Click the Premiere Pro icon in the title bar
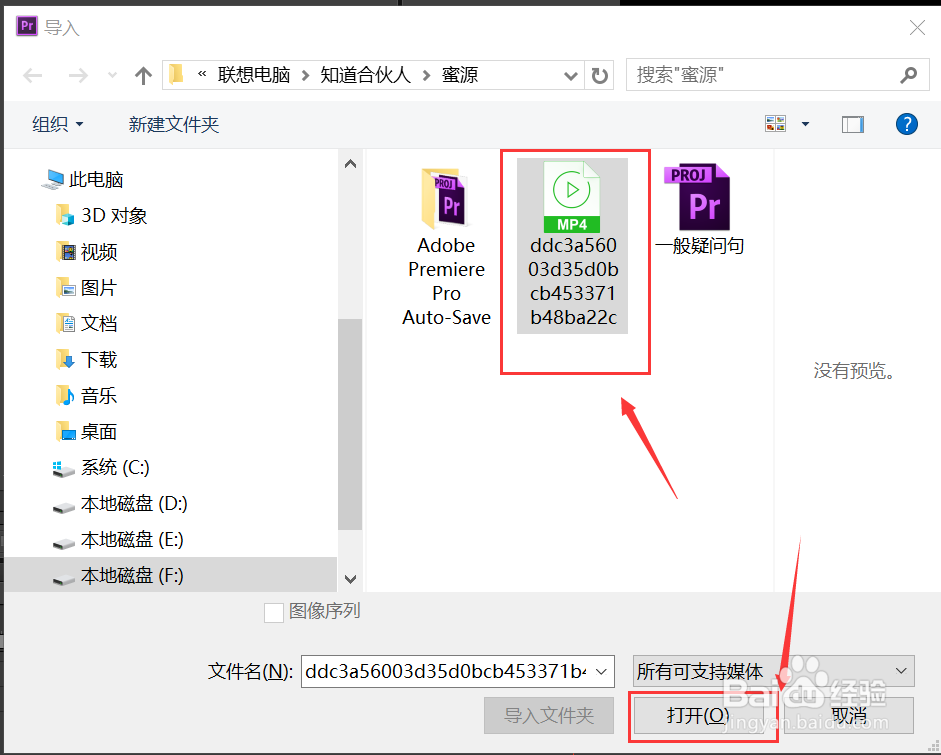941x755 pixels. [x=26, y=25]
